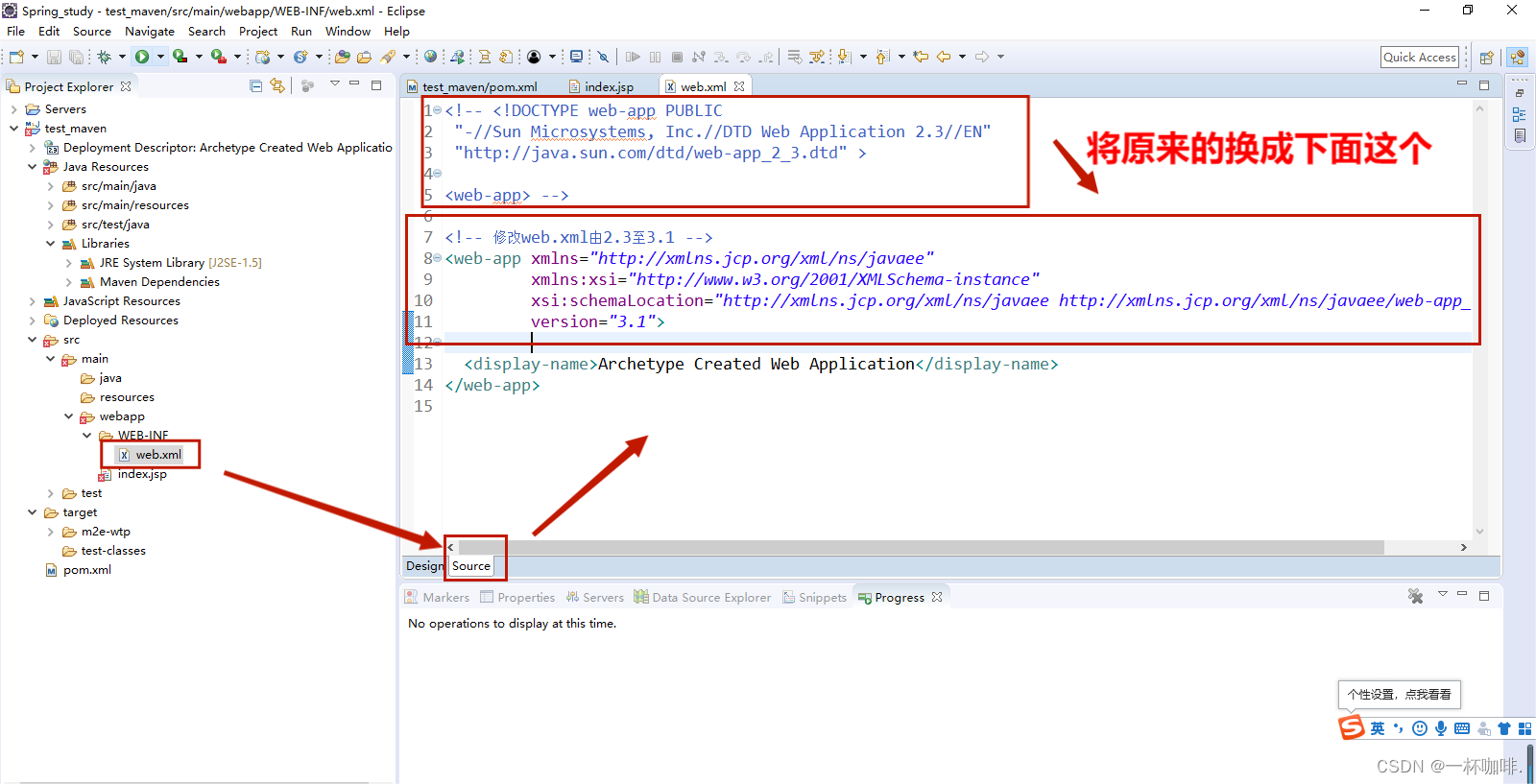Select the Java EE perspective icon
This screenshot has width=1536, height=784.
pos(1517,57)
